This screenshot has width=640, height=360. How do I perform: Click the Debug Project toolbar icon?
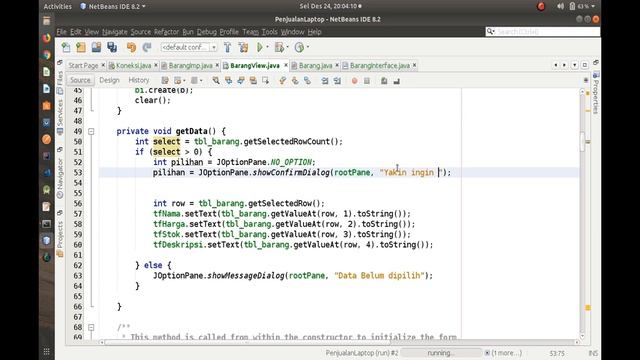point(279,47)
